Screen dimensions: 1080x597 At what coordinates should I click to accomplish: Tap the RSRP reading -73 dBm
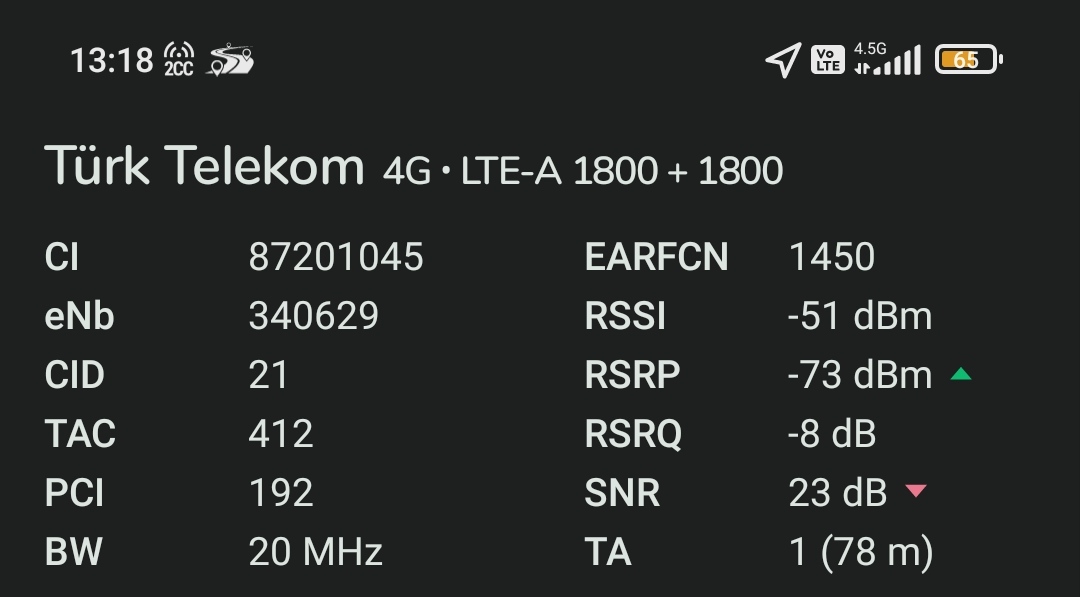coord(860,375)
